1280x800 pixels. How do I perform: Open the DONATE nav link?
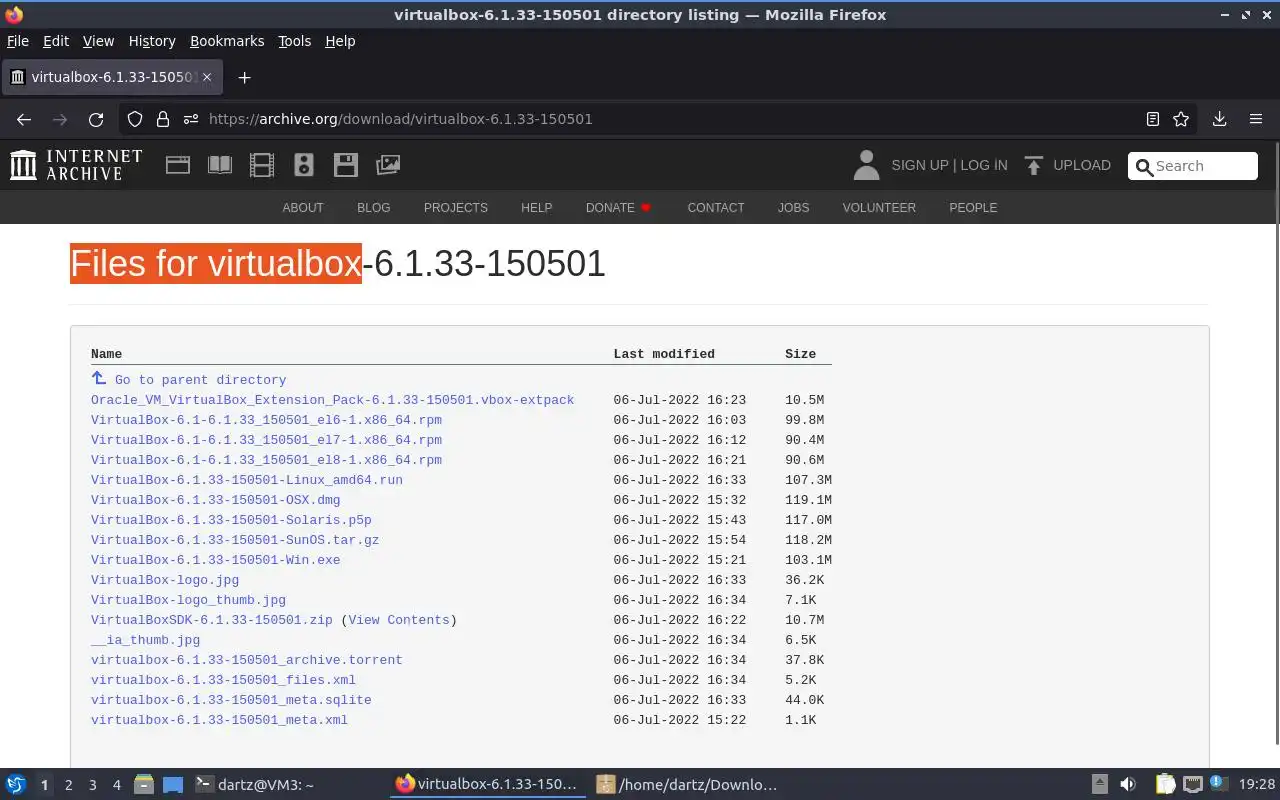(618, 208)
